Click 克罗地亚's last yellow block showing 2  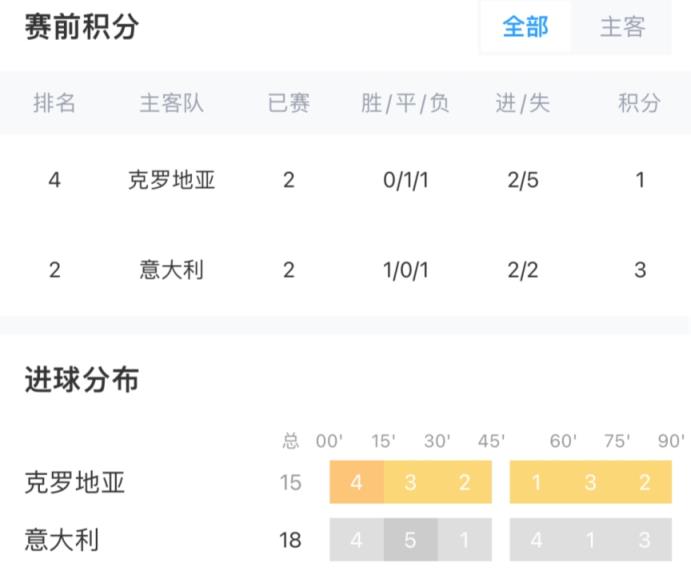tap(645, 483)
